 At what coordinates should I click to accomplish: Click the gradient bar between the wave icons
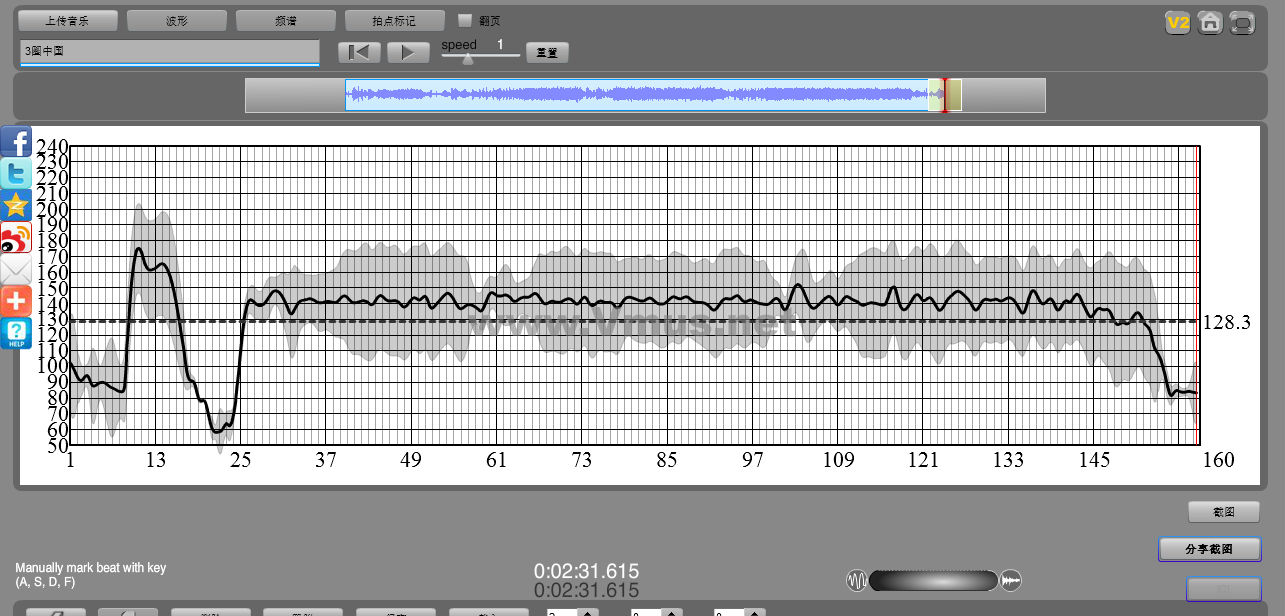(x=934, y=580)
